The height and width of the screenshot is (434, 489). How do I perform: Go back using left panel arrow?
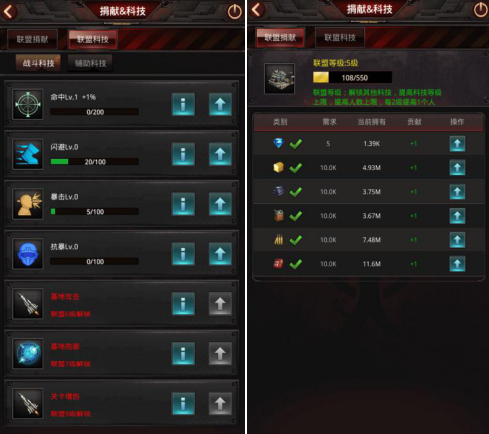pyautogui.click(x=9, y=11)
